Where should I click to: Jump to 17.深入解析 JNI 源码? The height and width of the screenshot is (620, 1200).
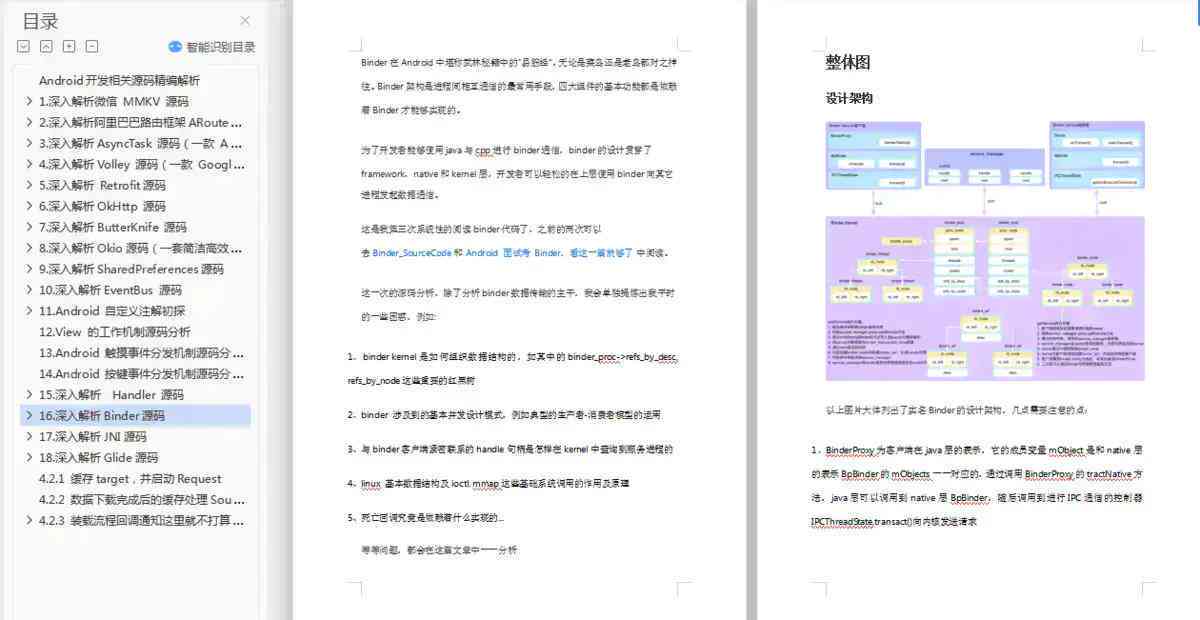[93, 436]
